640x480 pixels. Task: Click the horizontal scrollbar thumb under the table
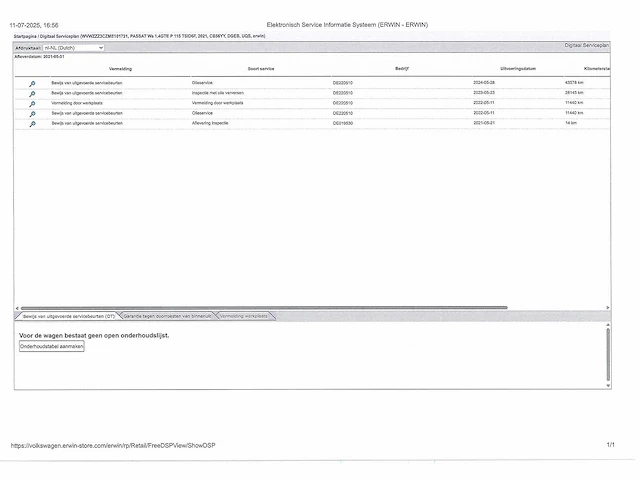pos(264,308)
